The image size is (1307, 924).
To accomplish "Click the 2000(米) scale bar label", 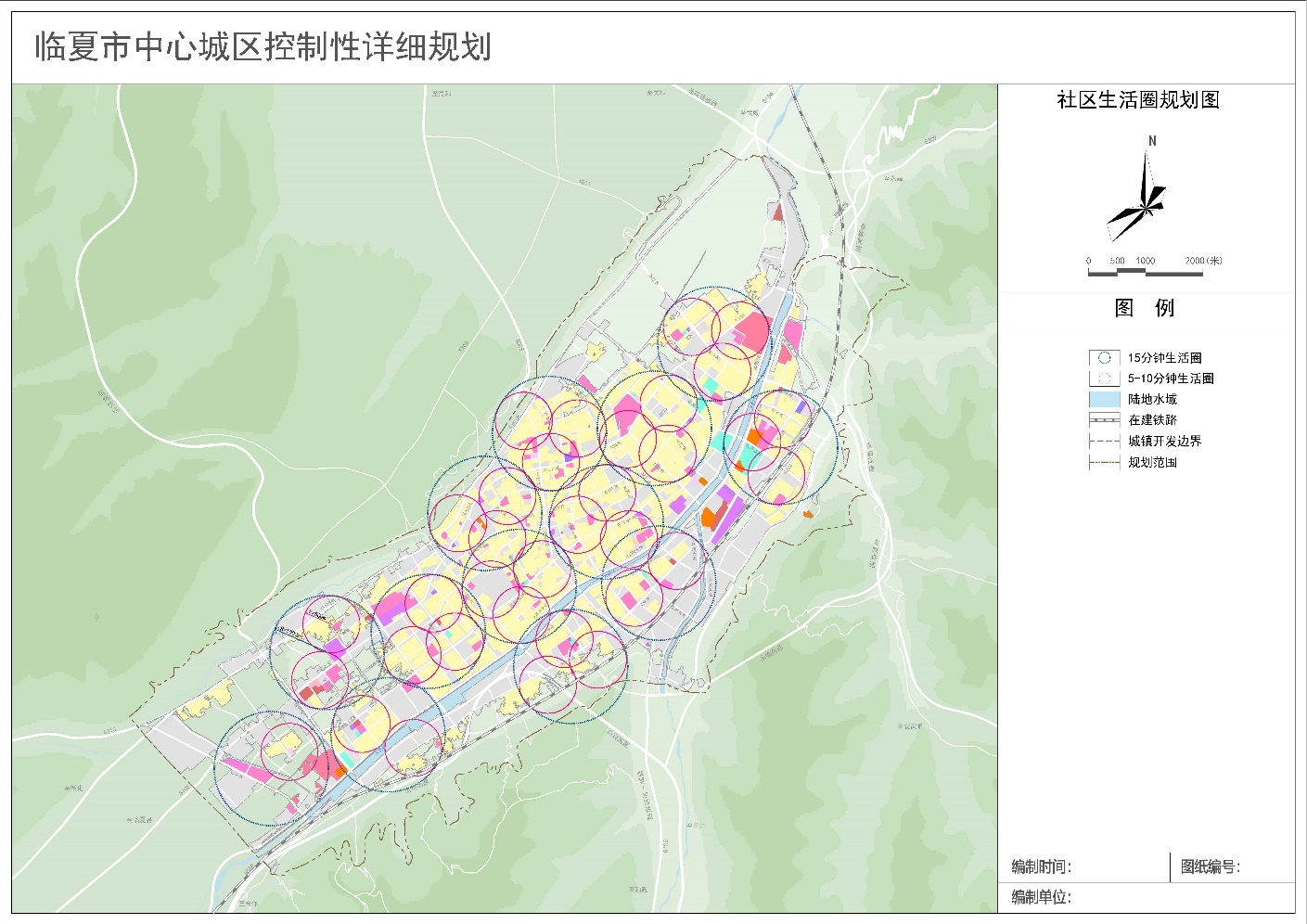I will point(1203,261).
